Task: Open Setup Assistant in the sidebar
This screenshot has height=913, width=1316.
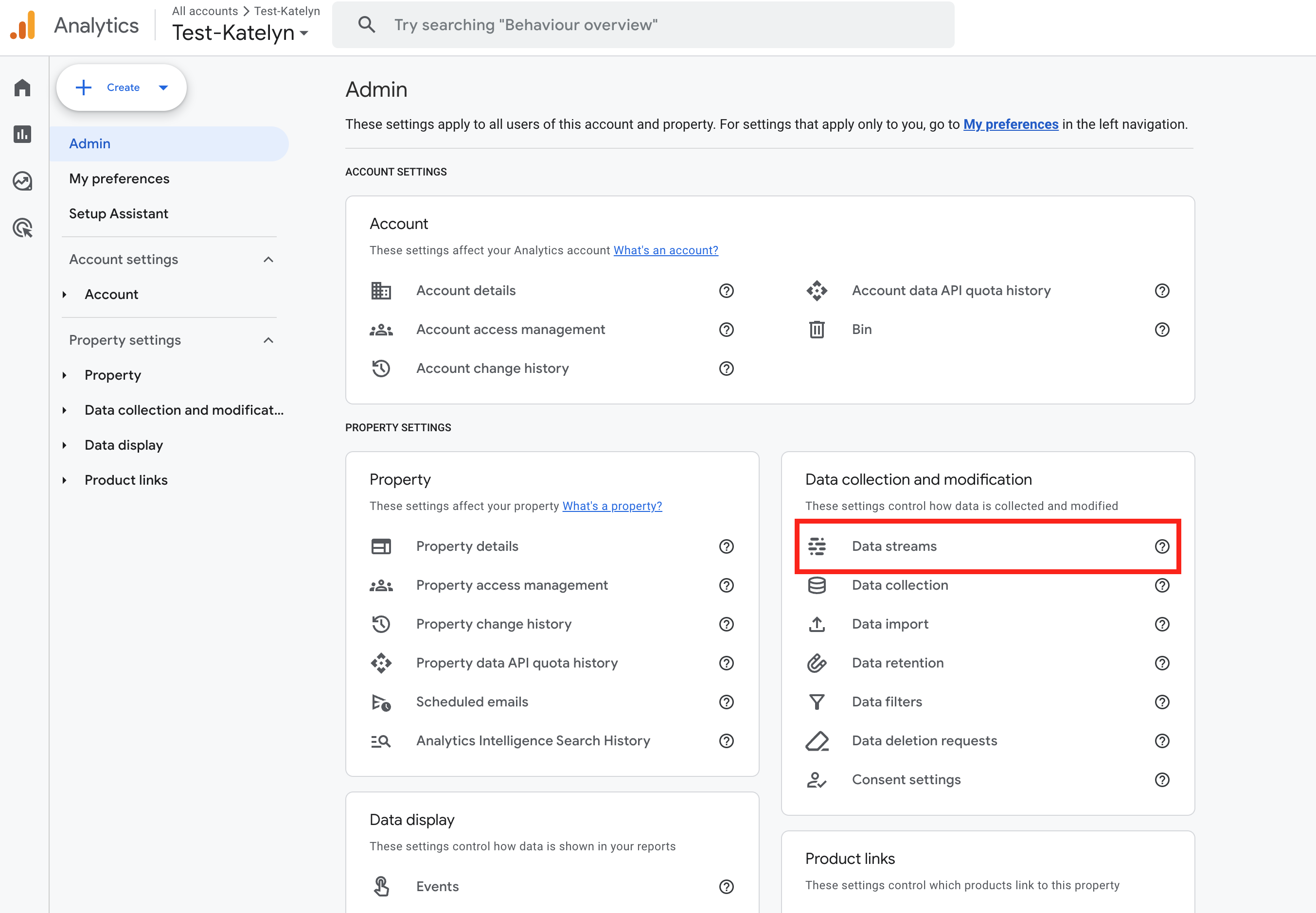Action: click(119, 213)
